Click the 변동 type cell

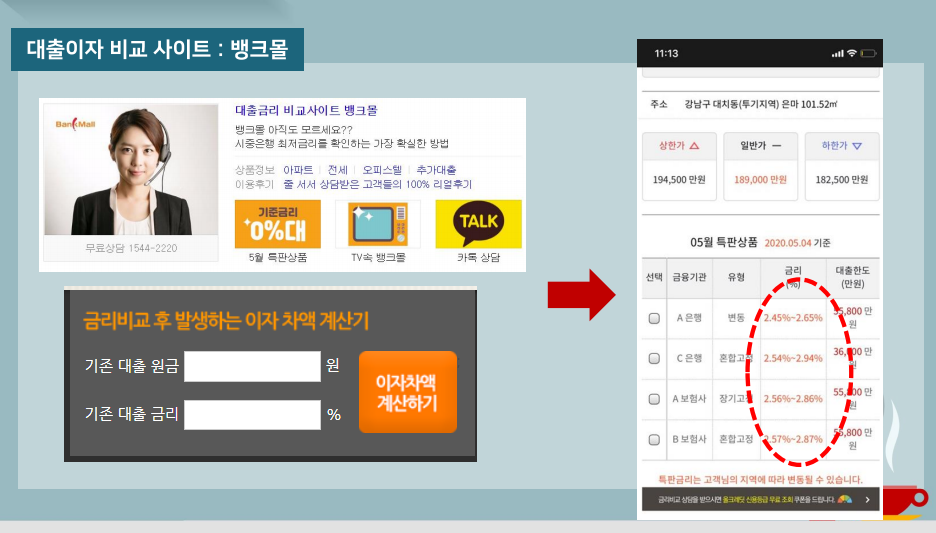tap(736, 318)
